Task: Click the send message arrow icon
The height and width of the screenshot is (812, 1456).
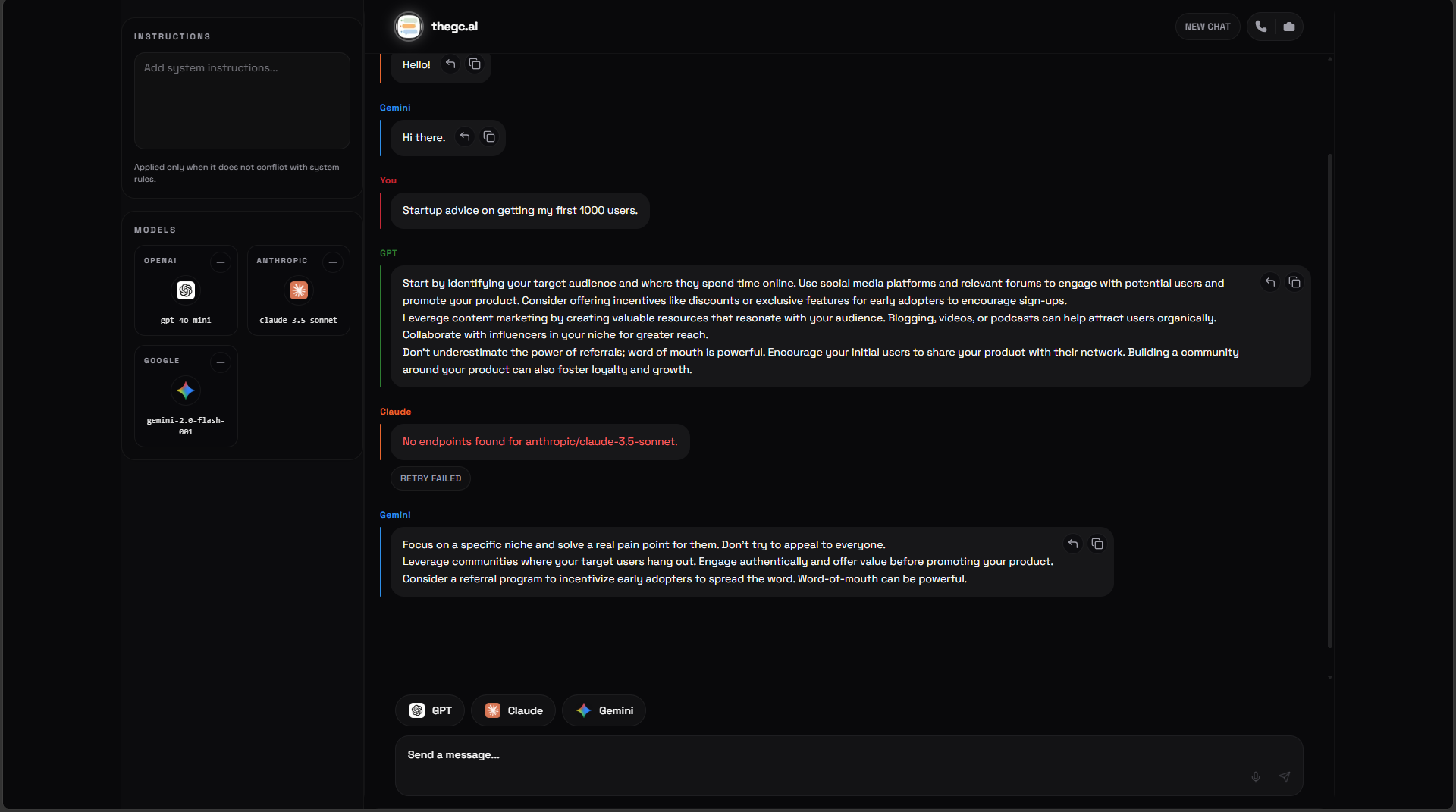Action: coord(1285,776)
